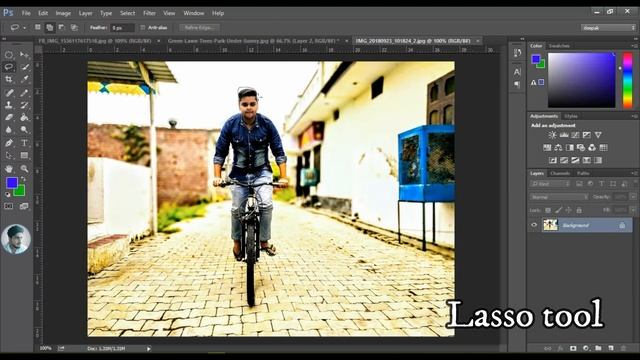
Task: Open the Paragraph panel icon
Action: pos(517,84)
